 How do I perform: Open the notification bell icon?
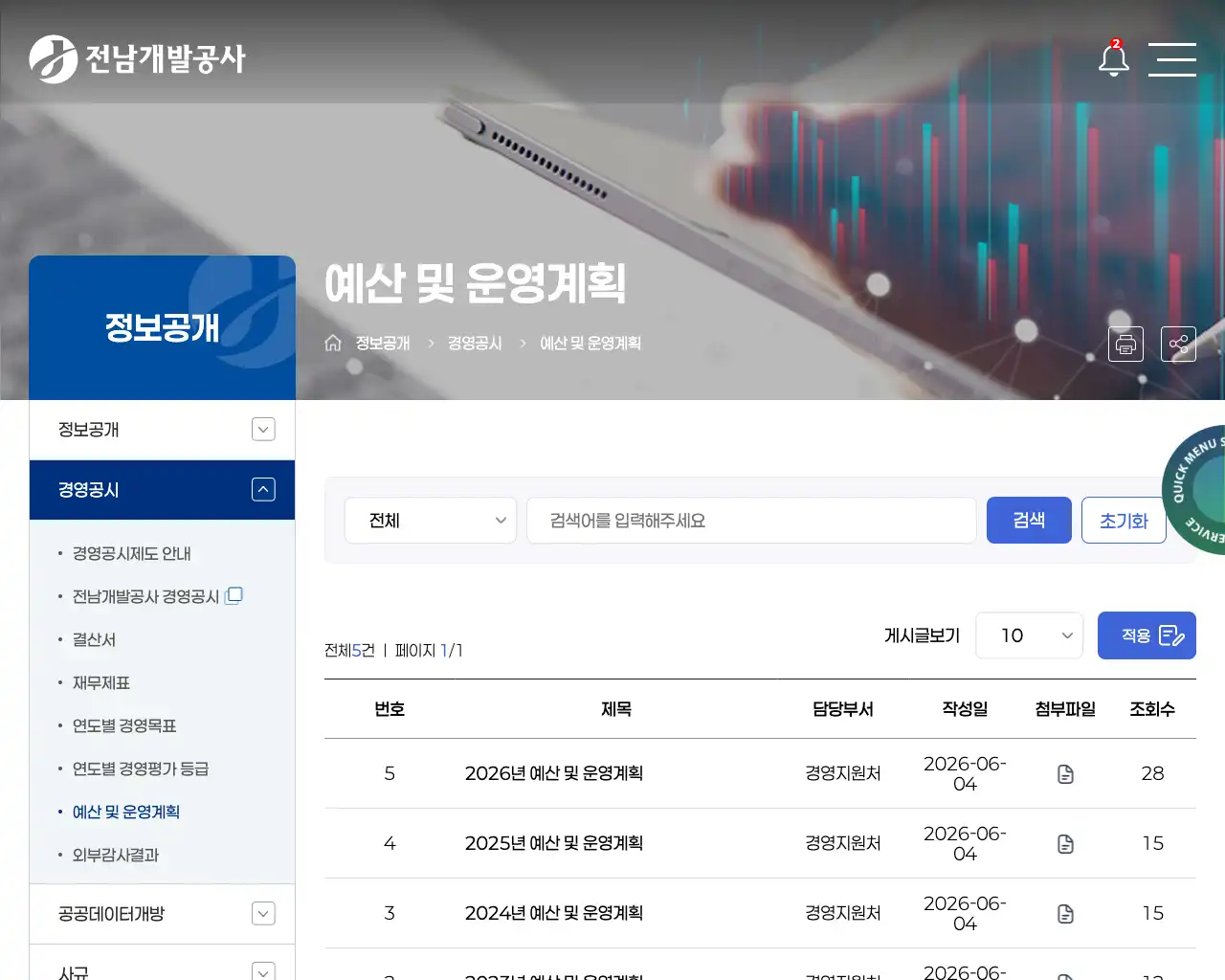tap(1113, 58)
